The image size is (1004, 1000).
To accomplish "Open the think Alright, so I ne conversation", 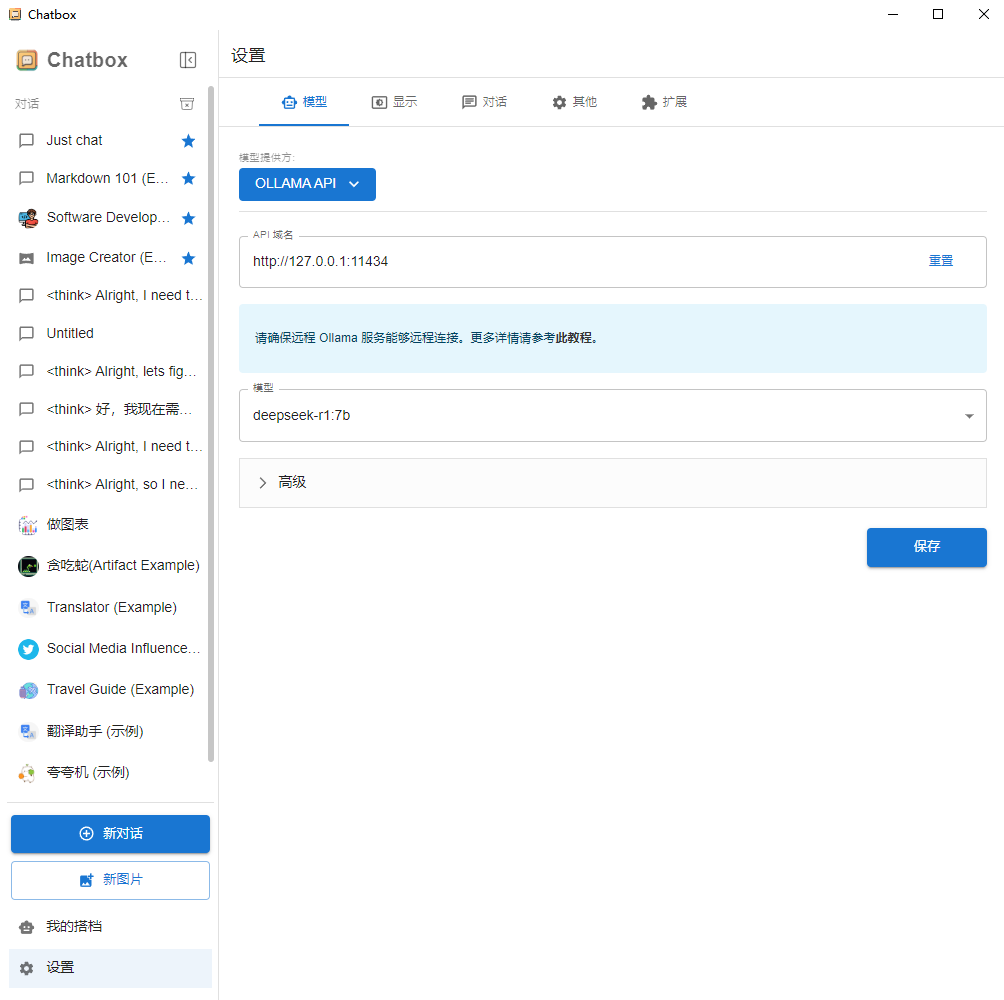I will 110,485.
